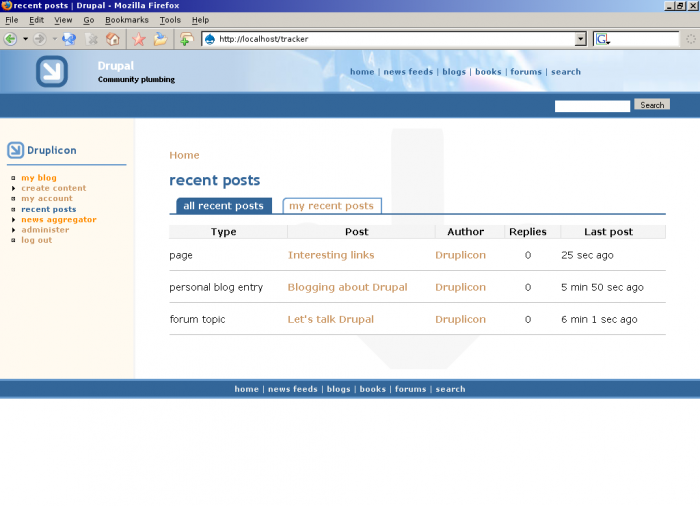Open Druplicon author of forum topic row
Viewport: 700px width, 506px height.
tap(460, 319)
